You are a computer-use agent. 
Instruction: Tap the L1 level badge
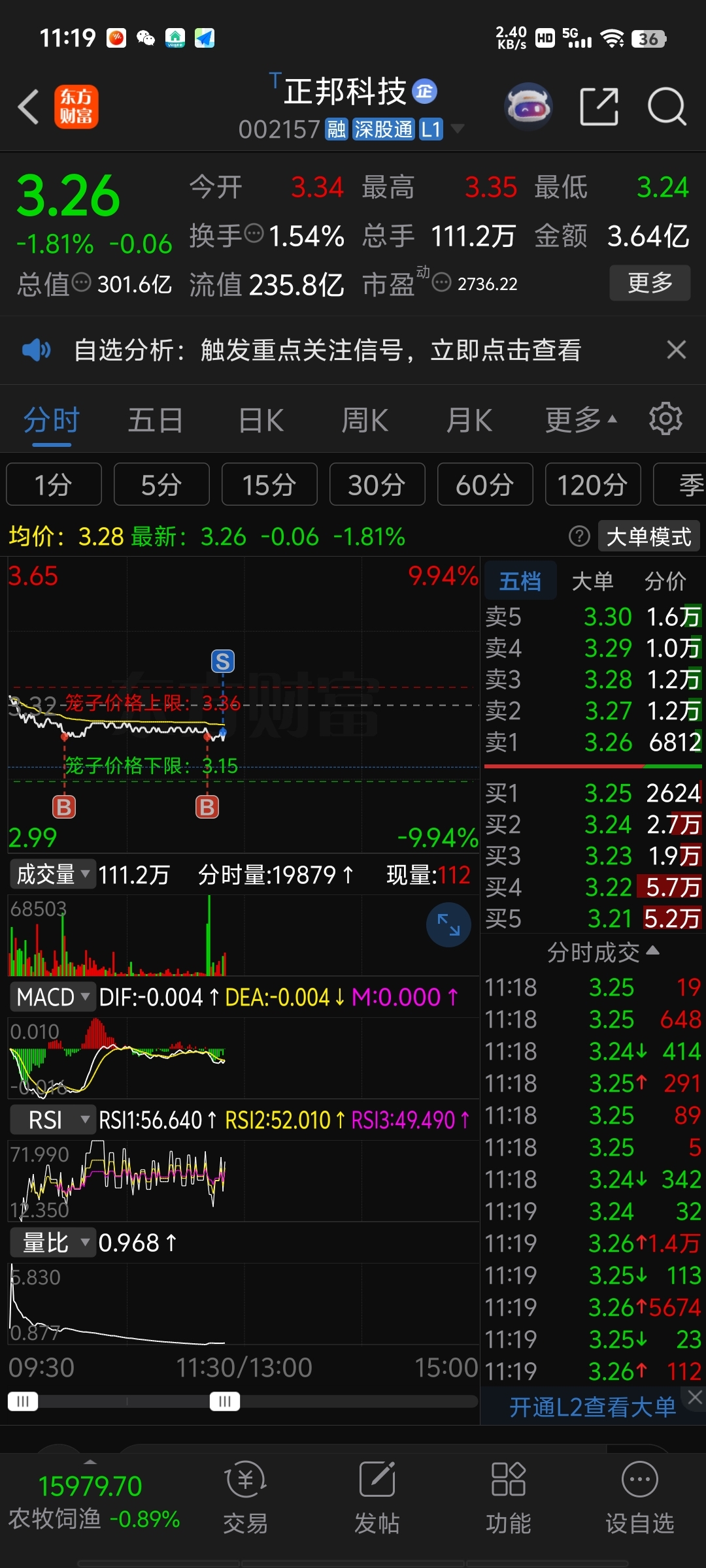[x=431, y=129]
